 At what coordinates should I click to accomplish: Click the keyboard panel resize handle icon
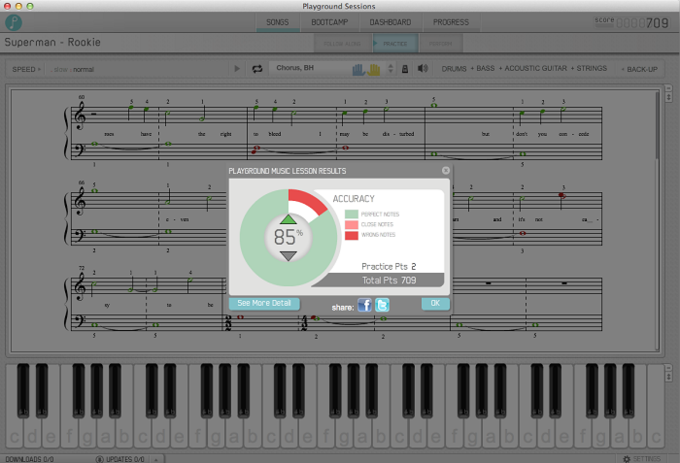[668, 373]
